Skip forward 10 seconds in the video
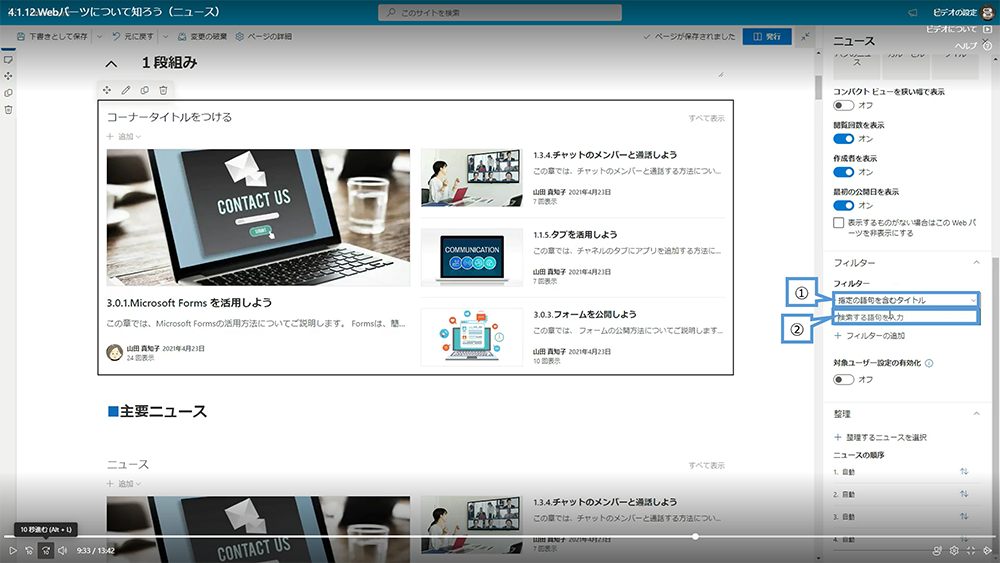The image size is (1000, 563). pos(46,550)
